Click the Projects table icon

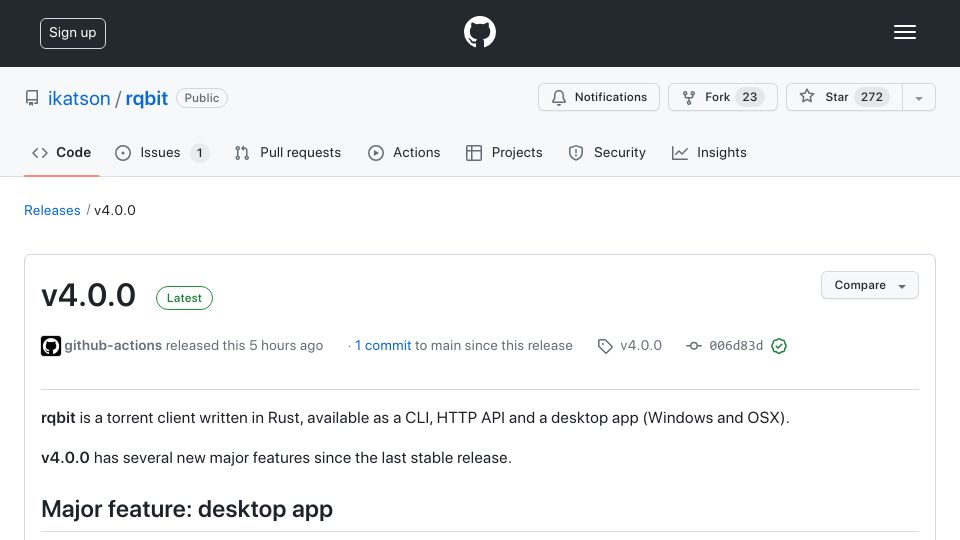[x=474, y=153]
